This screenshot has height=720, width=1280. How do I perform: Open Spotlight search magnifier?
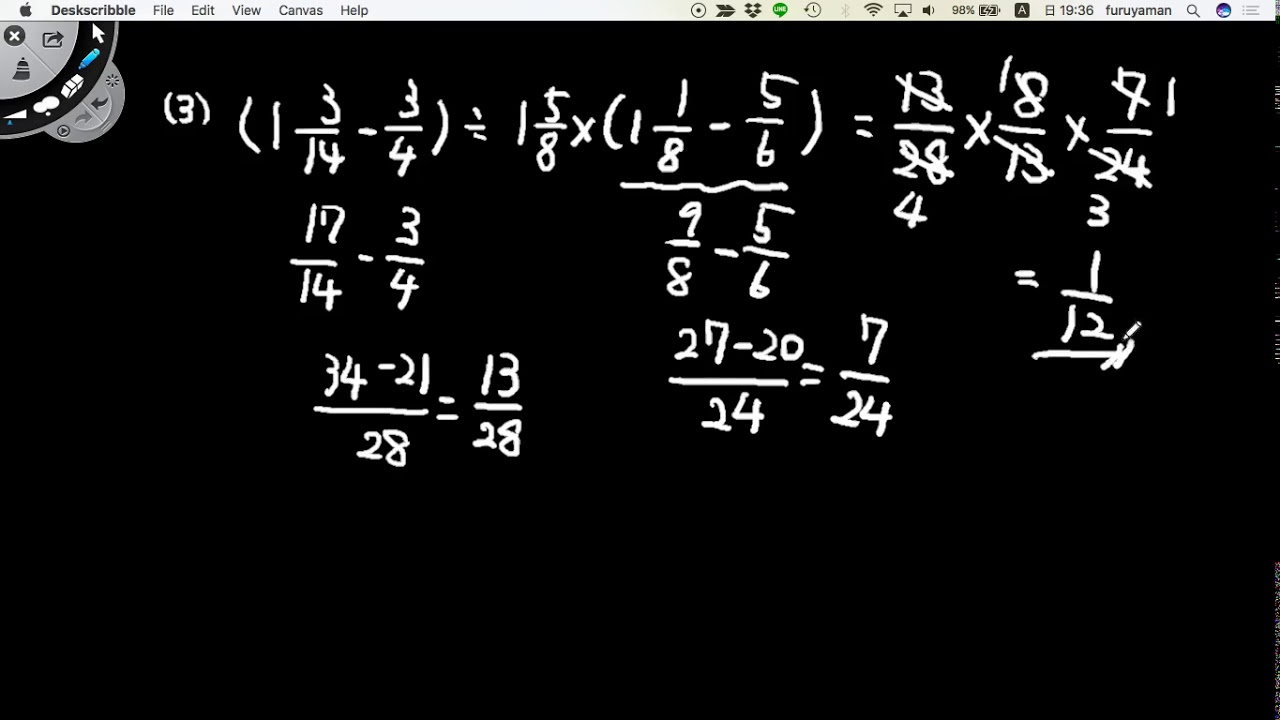(x=1193, y=10)
